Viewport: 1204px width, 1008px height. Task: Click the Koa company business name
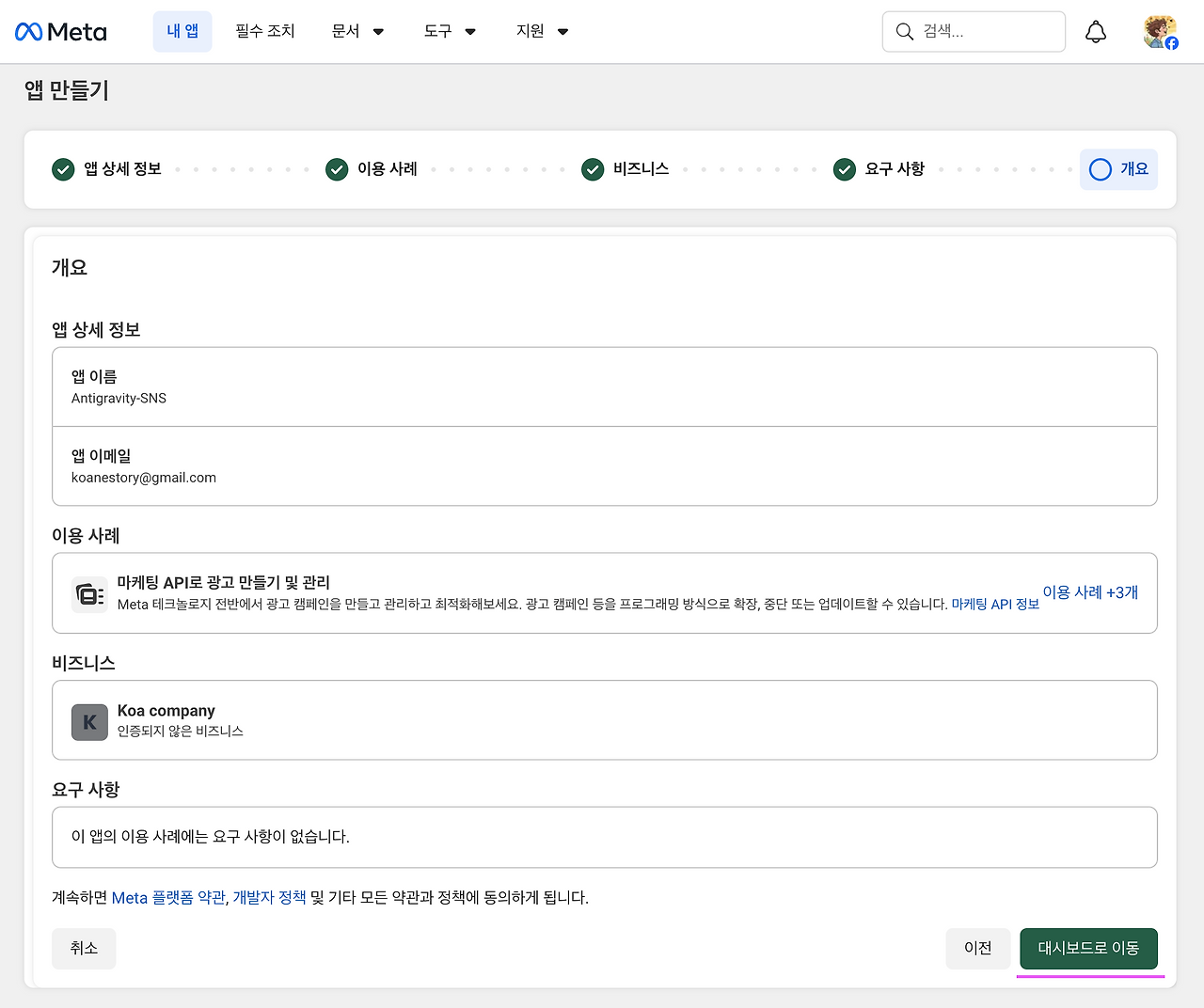[166, 711]
